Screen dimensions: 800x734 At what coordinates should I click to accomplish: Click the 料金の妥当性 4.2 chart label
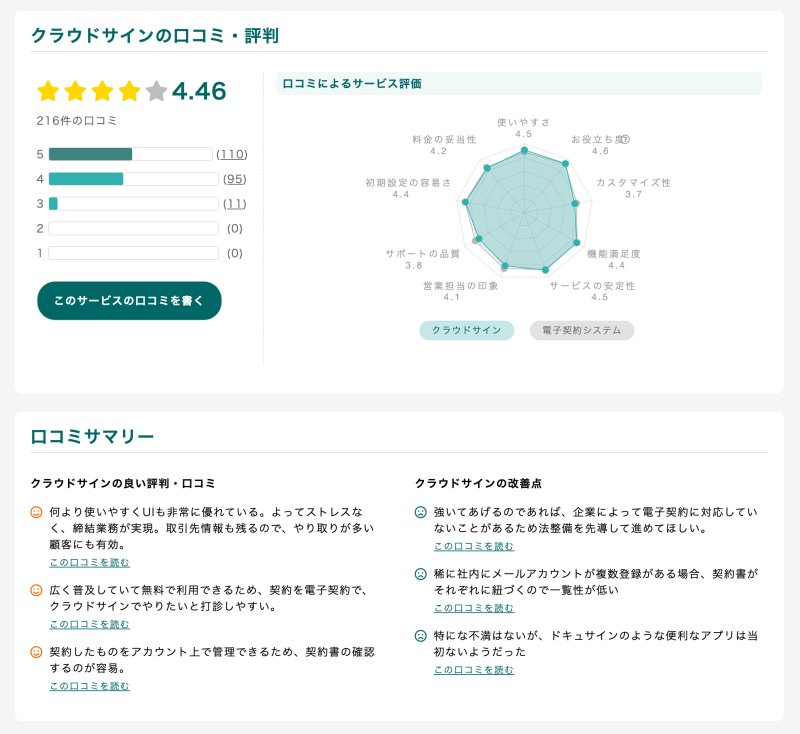pyautogui.click(x=444, y=145)
